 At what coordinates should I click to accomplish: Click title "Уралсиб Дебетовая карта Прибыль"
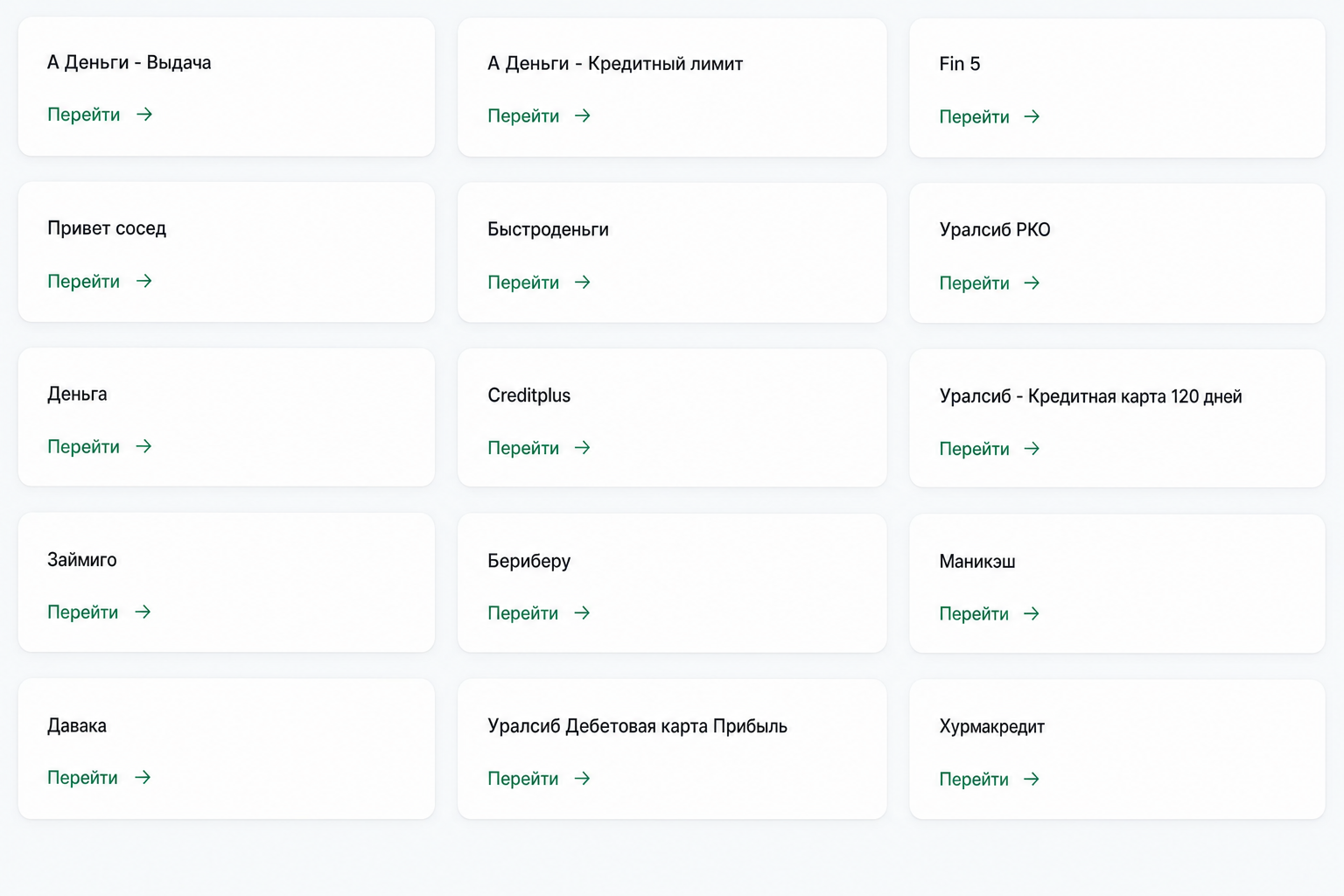click(638, 726)
